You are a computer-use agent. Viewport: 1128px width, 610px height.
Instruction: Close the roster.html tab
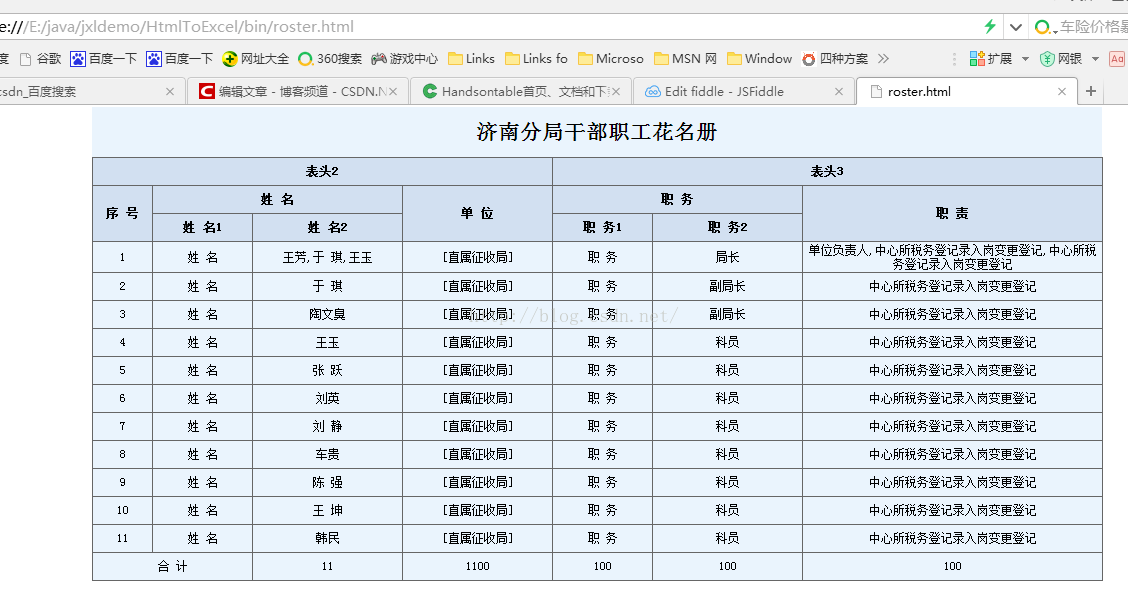point(1062,91)
